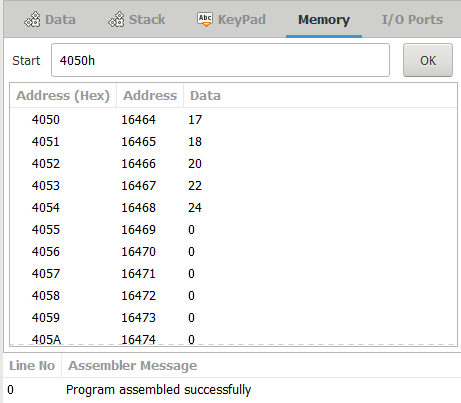Click the gears icon on the Data tab

[32, 20]
